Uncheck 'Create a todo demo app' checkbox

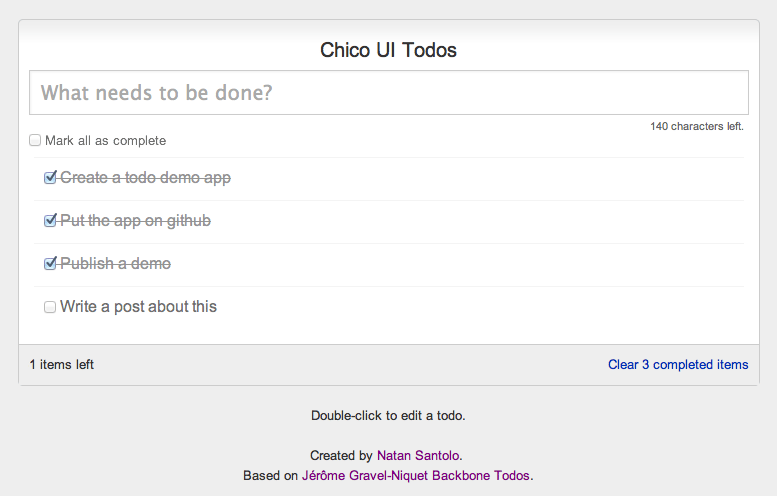click(x=50, y=177)
